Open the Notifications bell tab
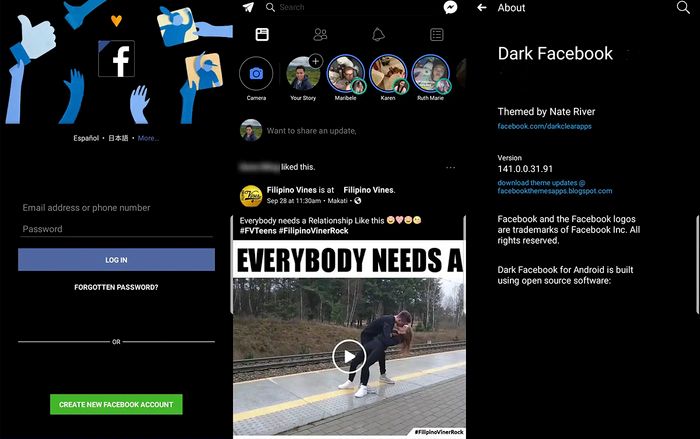 (378, 34)
